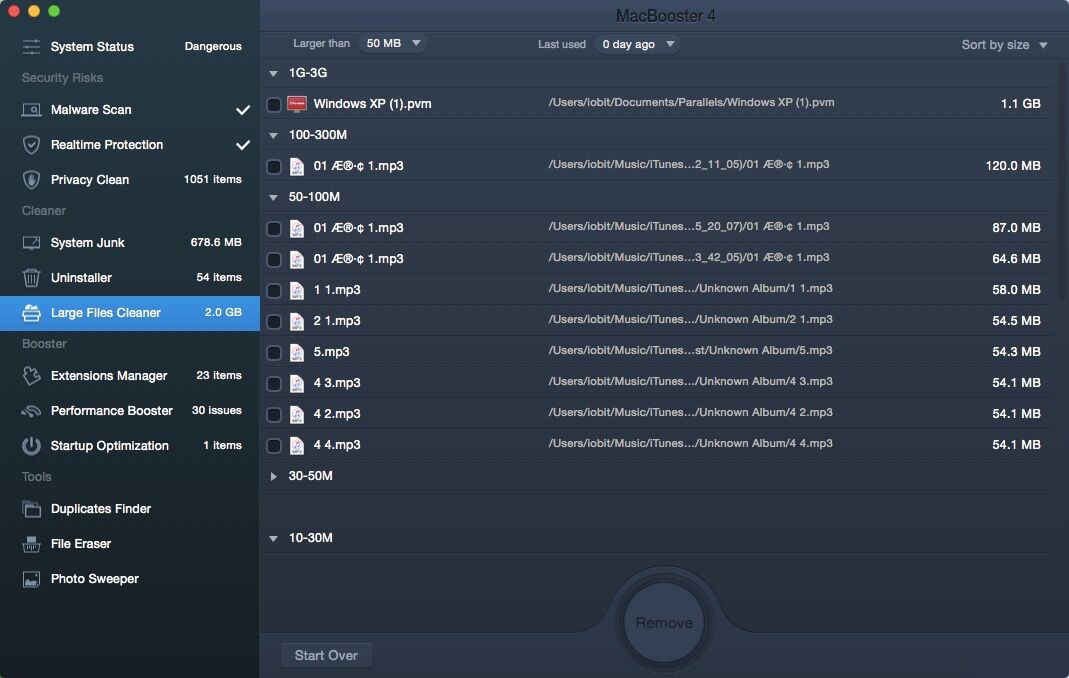
Task: Collapse the 100-300M group
Action: (273, 135)
